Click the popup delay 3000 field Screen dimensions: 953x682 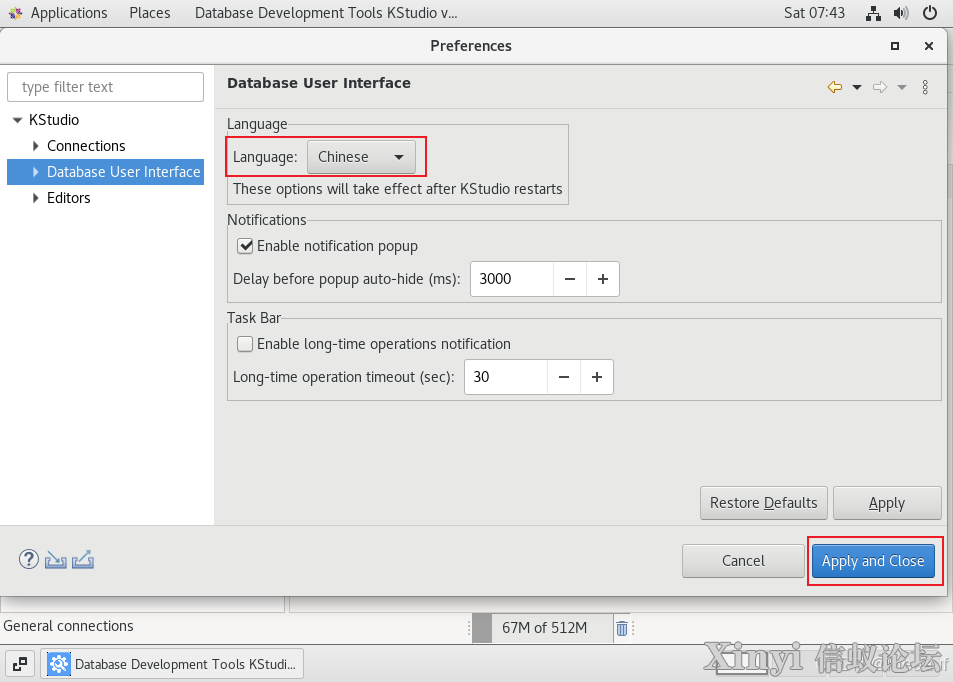click(512, 279)
